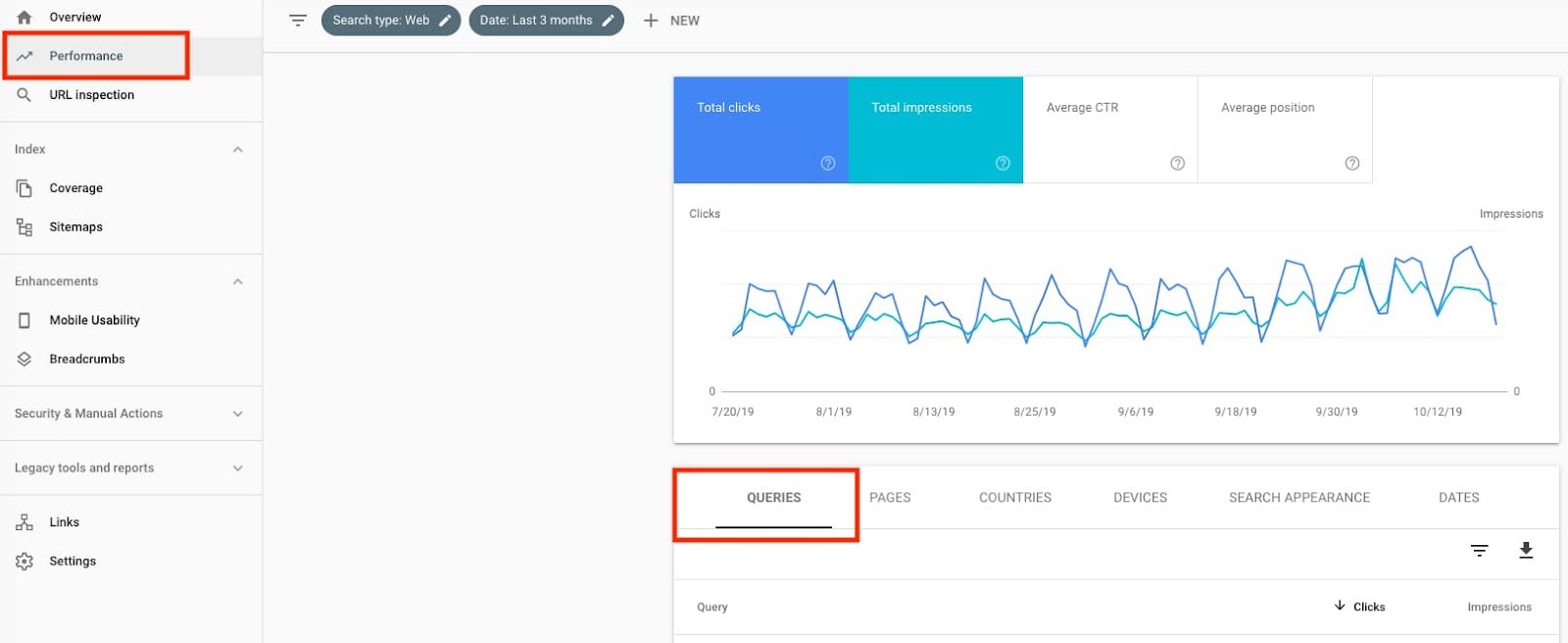Switch to the SEARCH APPEARANCE tab
This screenshot has width=1568, height=643.
pyautogui.click(x=1299, y=498)
